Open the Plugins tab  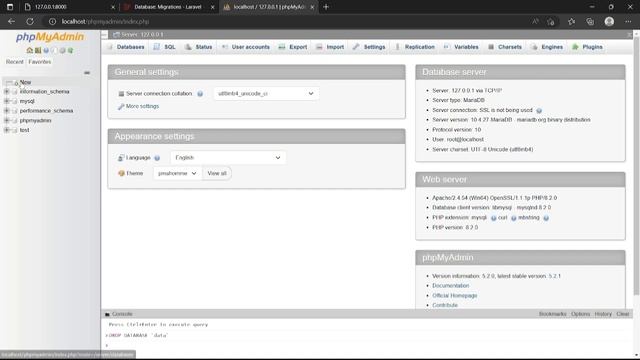(587, 47)
